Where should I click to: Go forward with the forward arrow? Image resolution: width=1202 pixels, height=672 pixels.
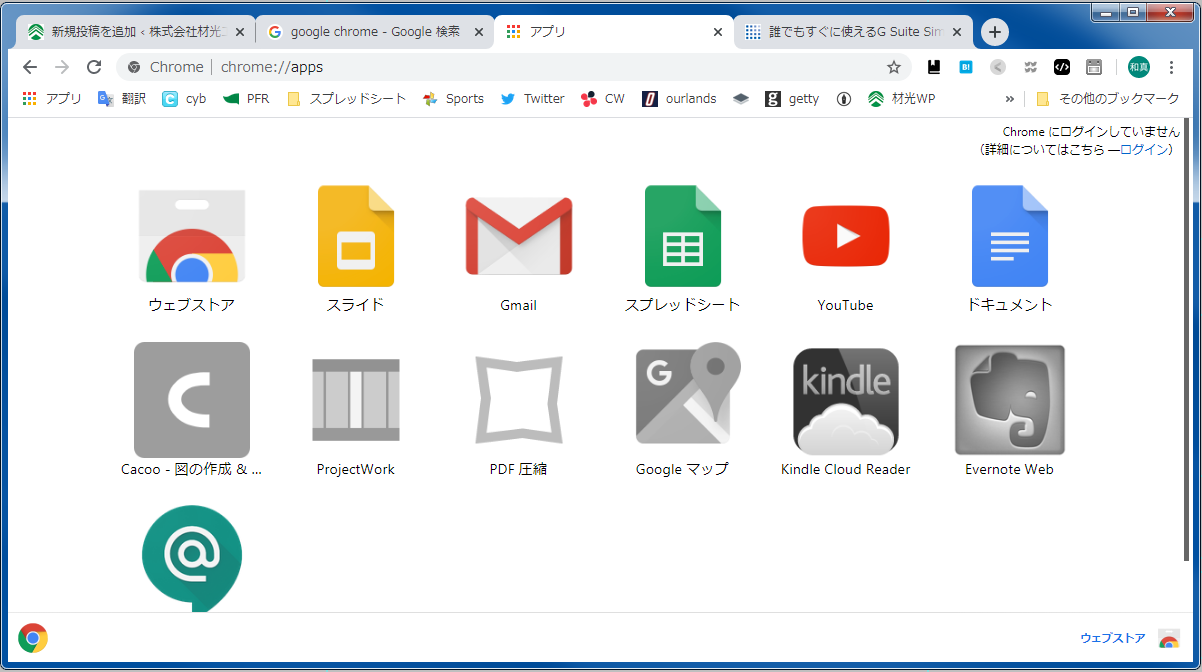coord(62,67)
